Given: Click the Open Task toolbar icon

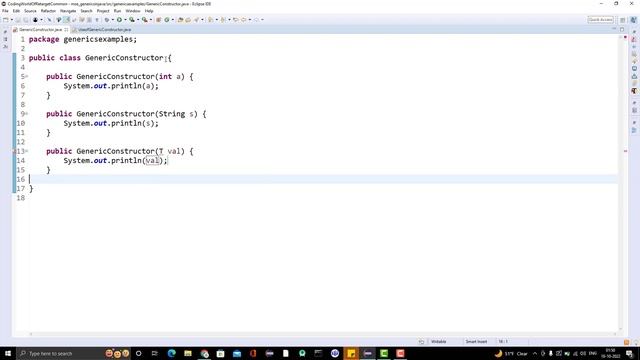Looking at the screenshot, I should pyautogui.click(x=188, y=20).
